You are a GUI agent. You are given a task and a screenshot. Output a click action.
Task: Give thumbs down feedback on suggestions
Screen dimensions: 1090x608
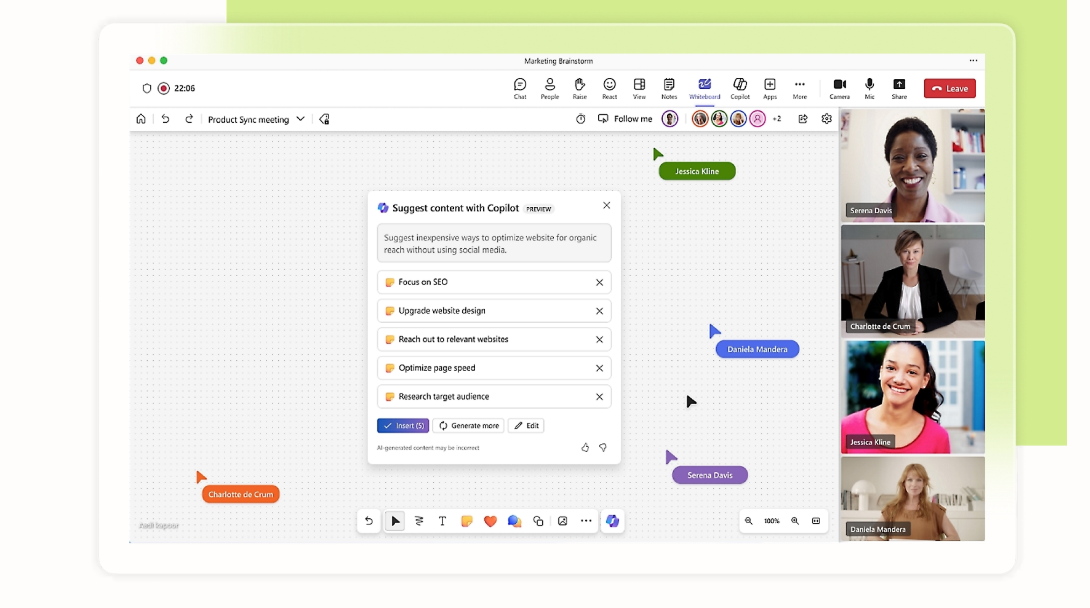[x=603, y=447]
